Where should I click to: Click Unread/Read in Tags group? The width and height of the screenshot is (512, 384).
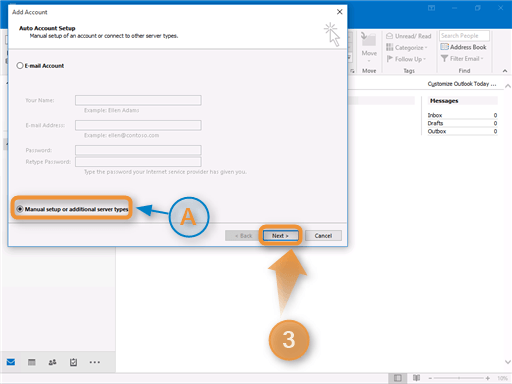tap(409, 36)
